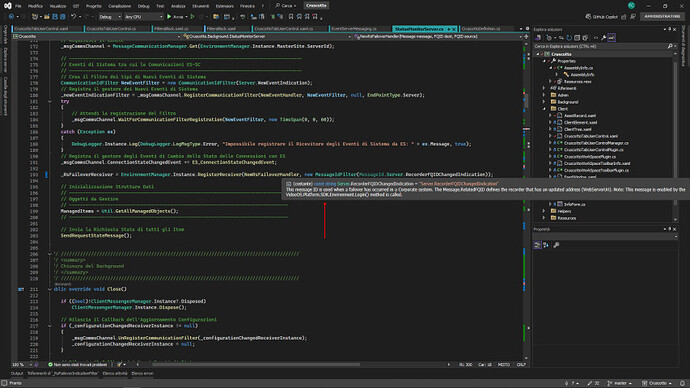The height and width of the screenshot is (388, 690).
Task: Open the Output tab at bottom
Action: [x=17, y=373]
